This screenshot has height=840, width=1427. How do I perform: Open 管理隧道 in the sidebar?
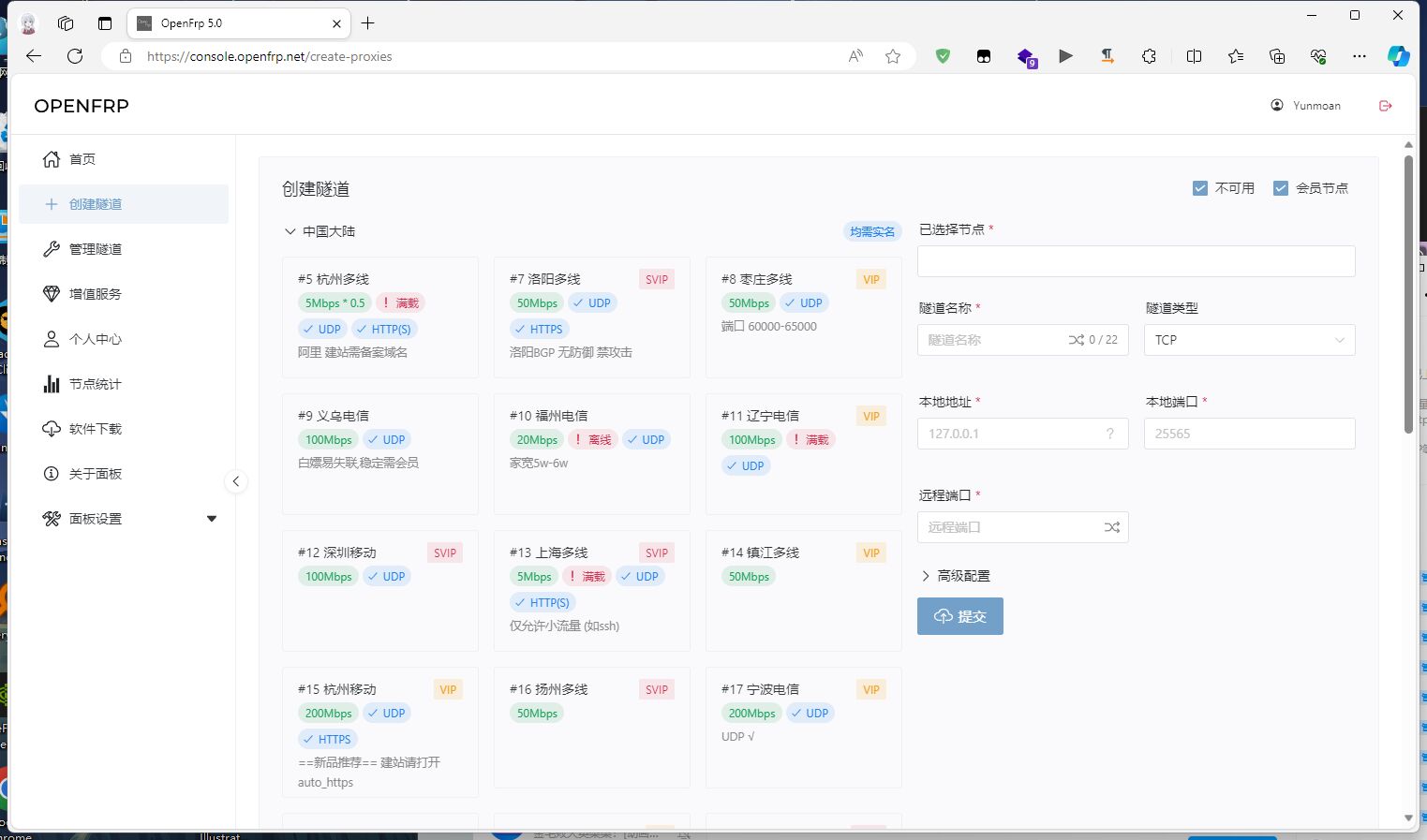(124, 249)
